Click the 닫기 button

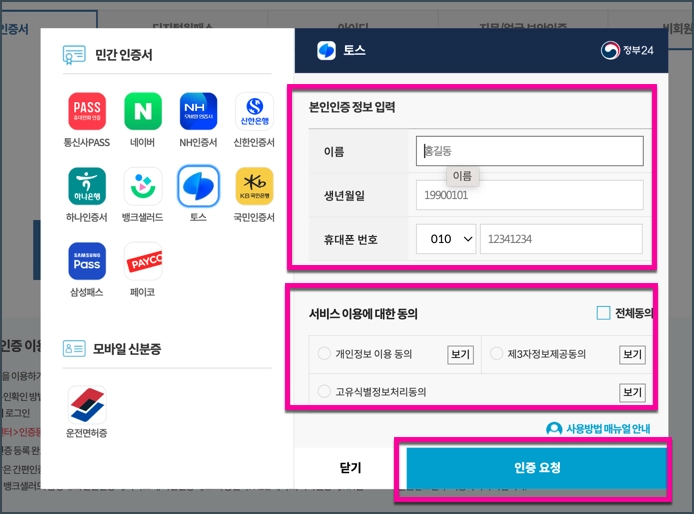coord(351,468)
